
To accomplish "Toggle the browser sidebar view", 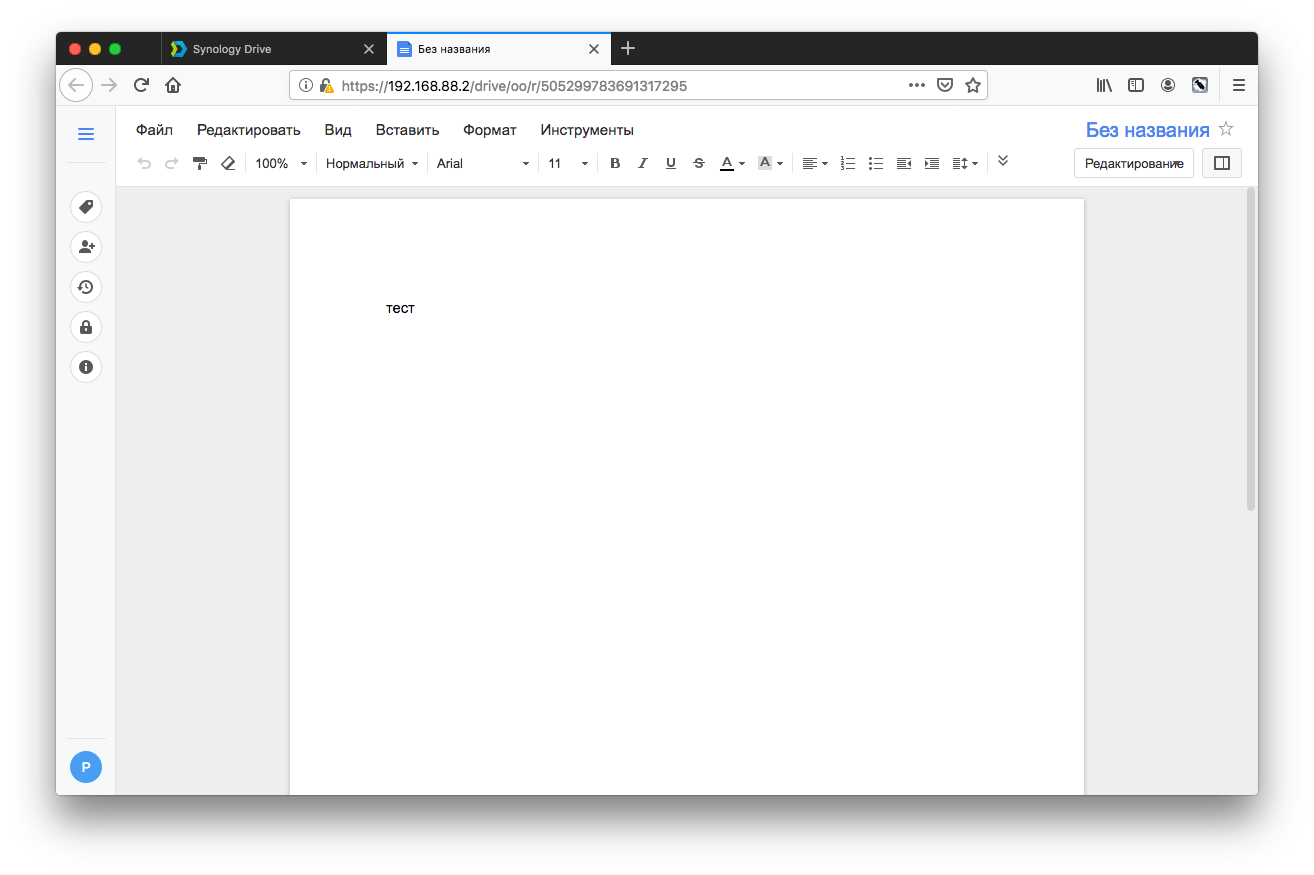I will pyautogui.click(x=1136, y=86).
